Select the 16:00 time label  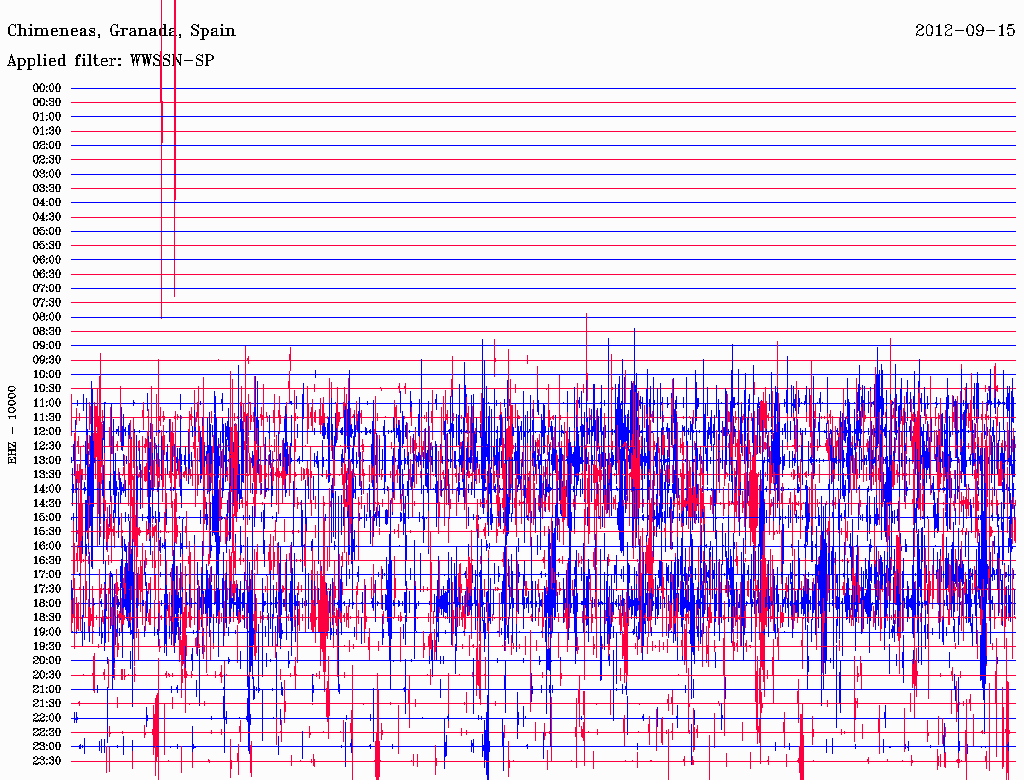(x=47, y=546)
